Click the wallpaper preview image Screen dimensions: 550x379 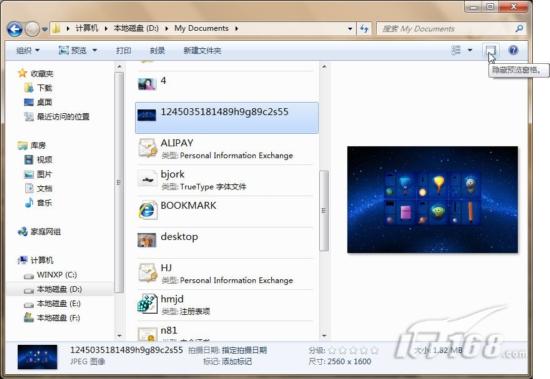(x=432, y=199)
